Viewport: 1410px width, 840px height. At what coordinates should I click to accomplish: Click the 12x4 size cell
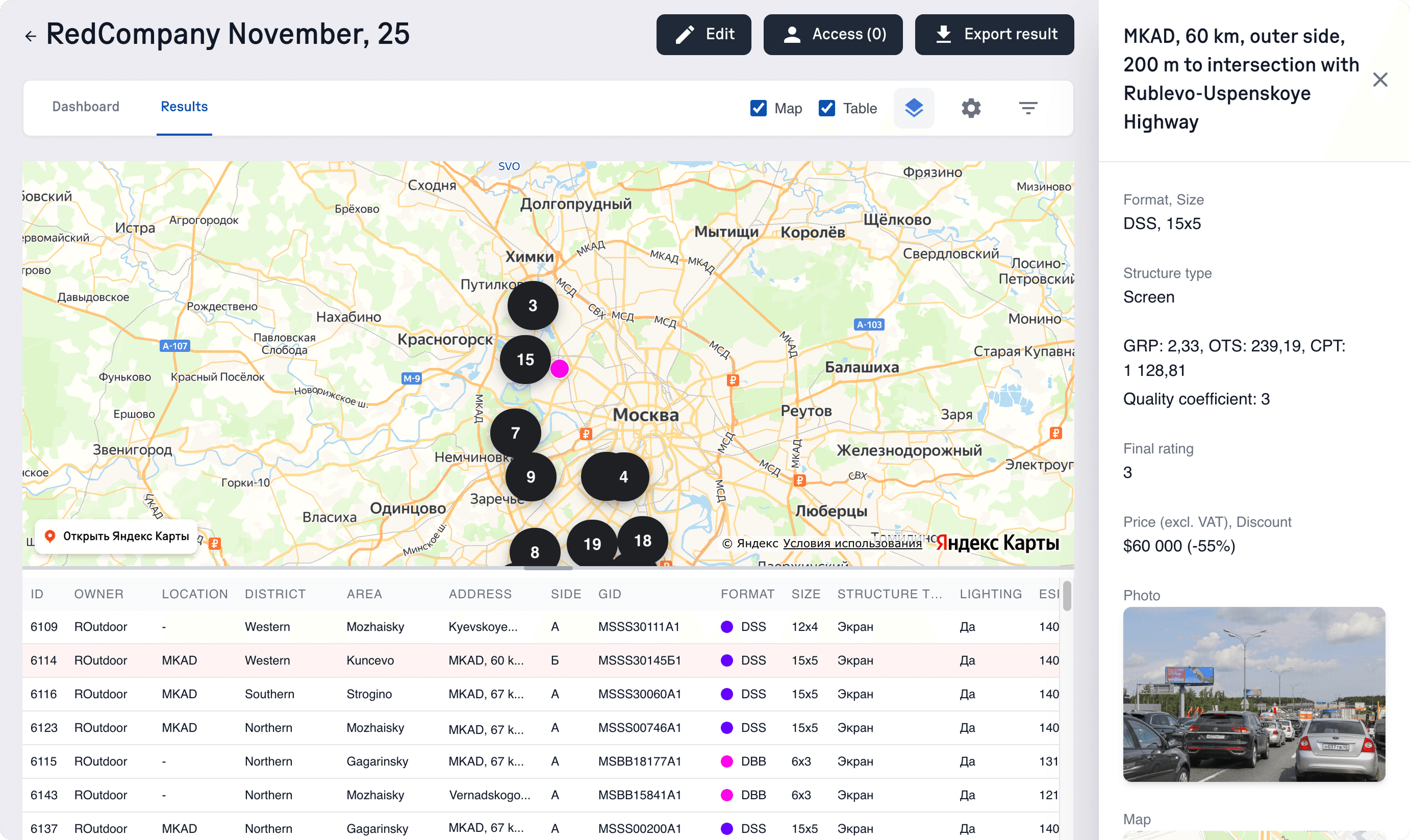[x=804, y=627]
